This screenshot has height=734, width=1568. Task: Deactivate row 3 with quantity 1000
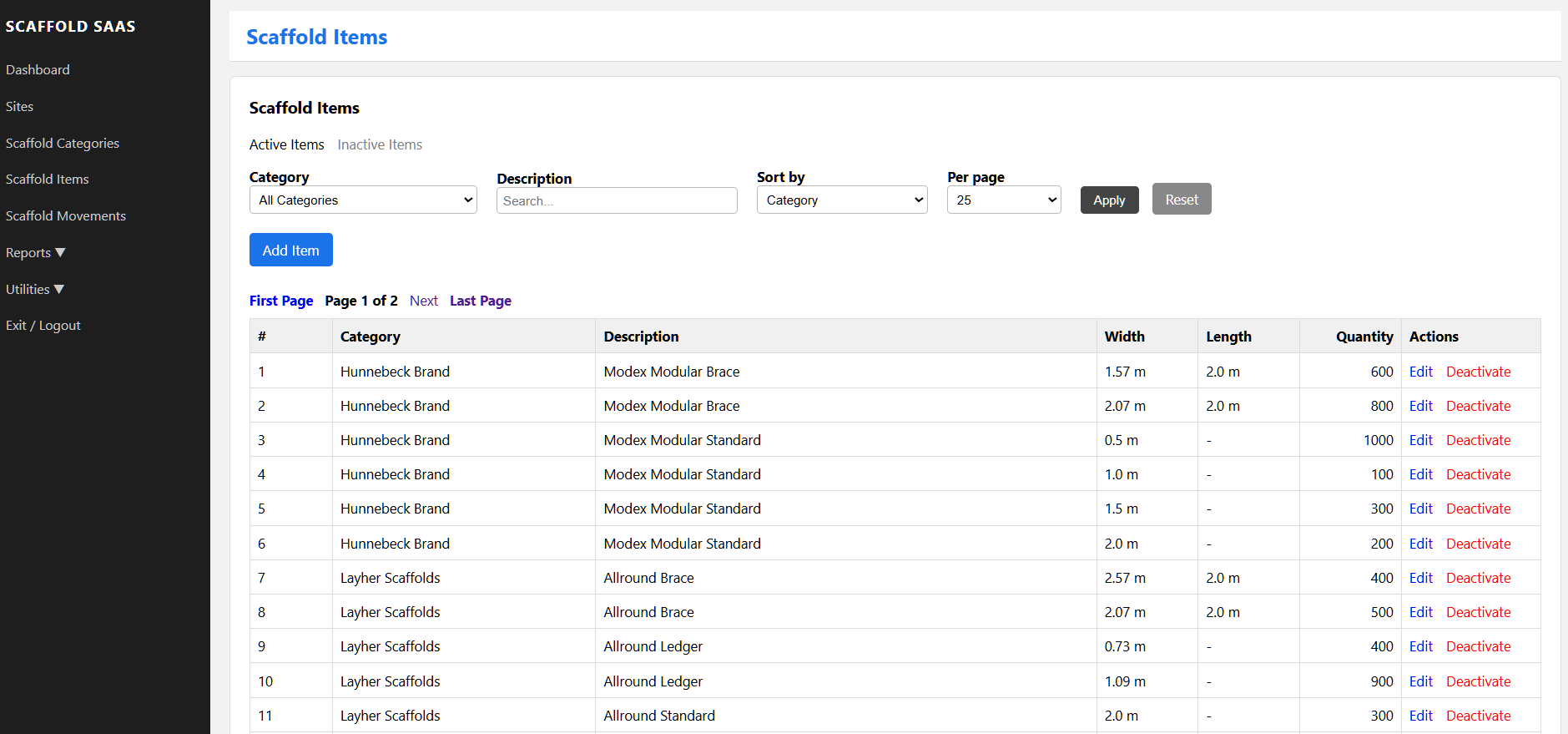[x=1478, y=441]
